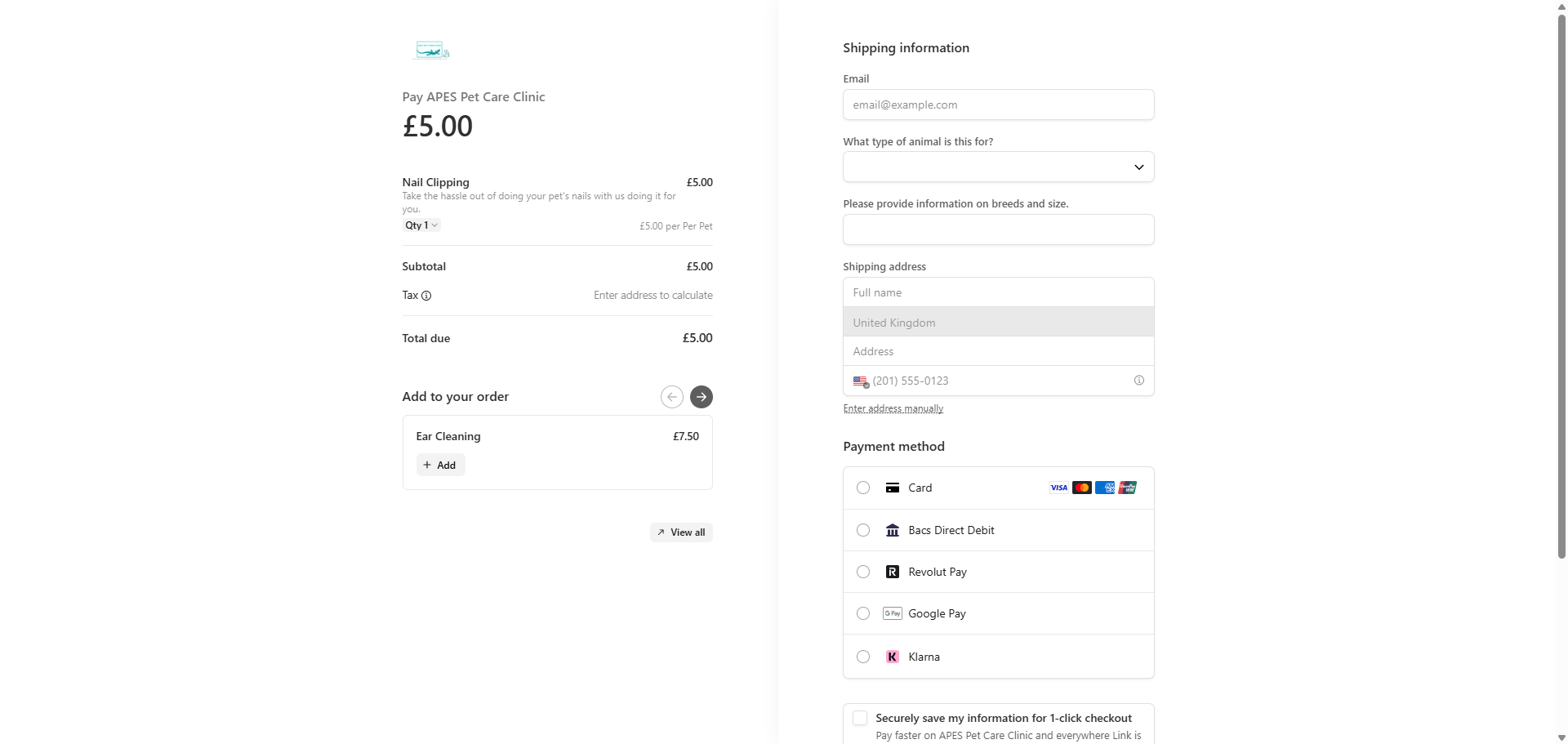This screenshot has width=1568, height=744.
Task: Click the Email input field
Action: pyautogui.click(x=998, y=105)
